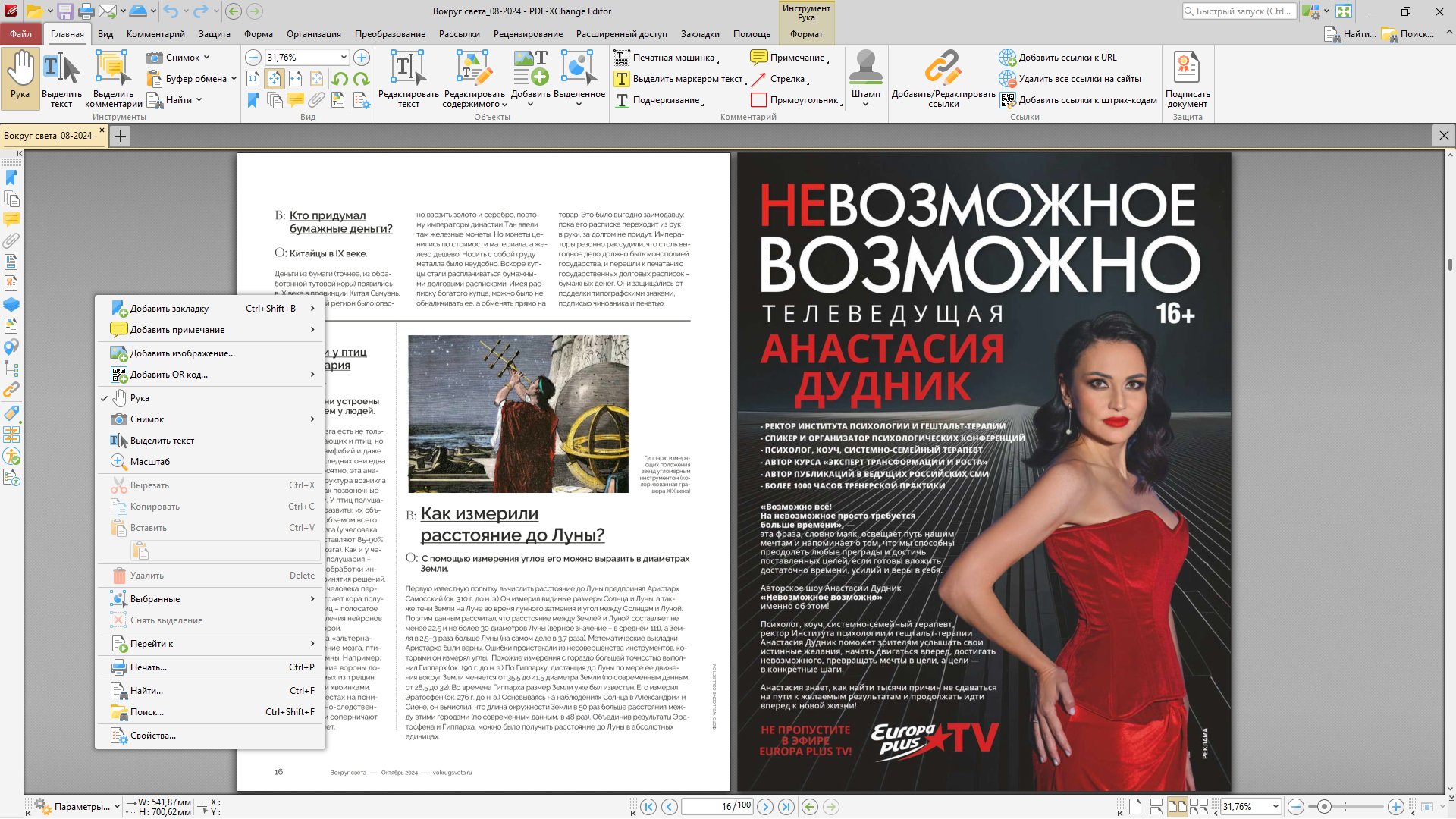Screen dimensions: 1456x819
Task: Activate the Select Text (Выделить текст) ribbon tool
Action: click(61, 77)
